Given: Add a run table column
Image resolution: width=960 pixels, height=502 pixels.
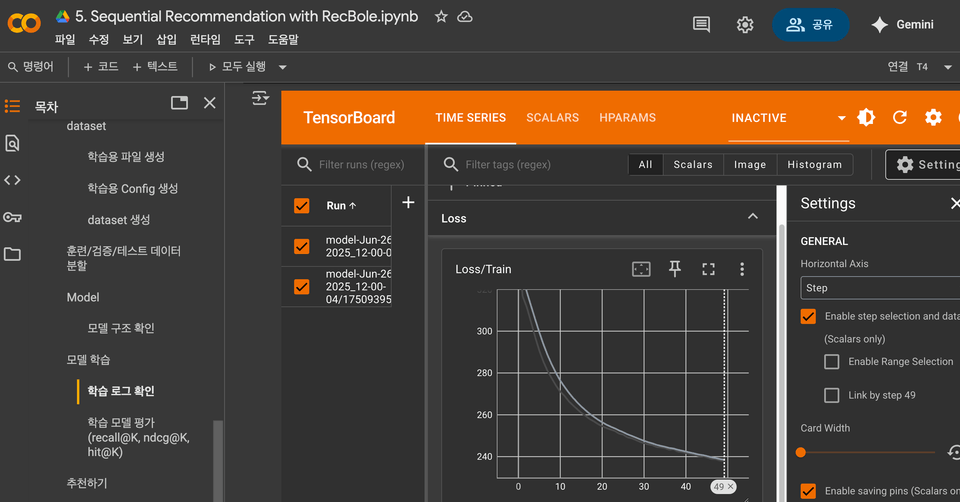Looking at the screenshot, I should point(408,203).
